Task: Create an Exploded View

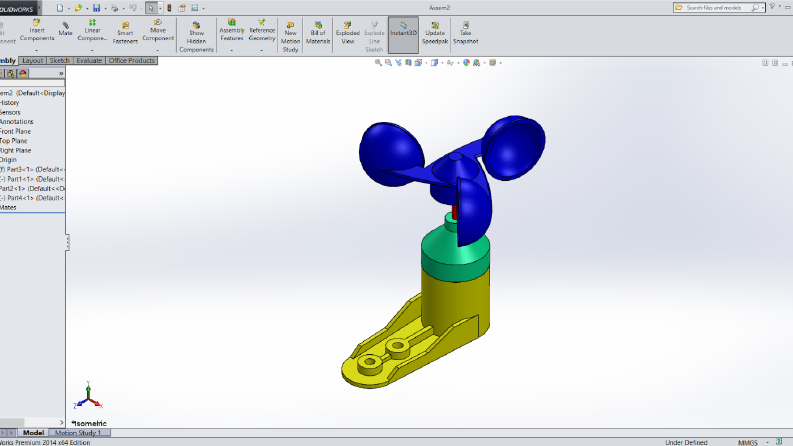Action: tap(347, 33)
